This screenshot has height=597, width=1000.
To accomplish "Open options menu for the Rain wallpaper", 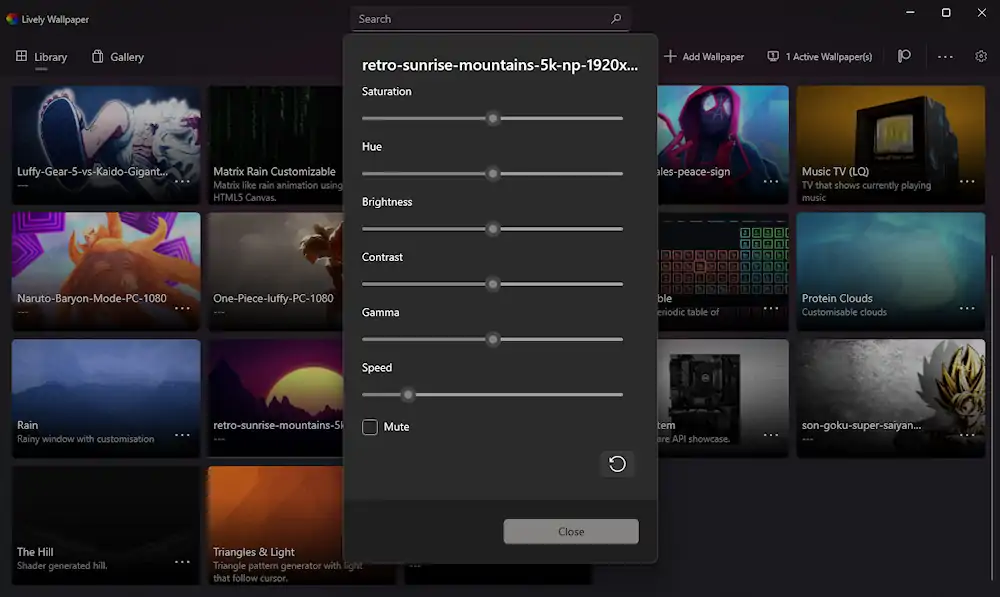I will click(x=182, y=435).
